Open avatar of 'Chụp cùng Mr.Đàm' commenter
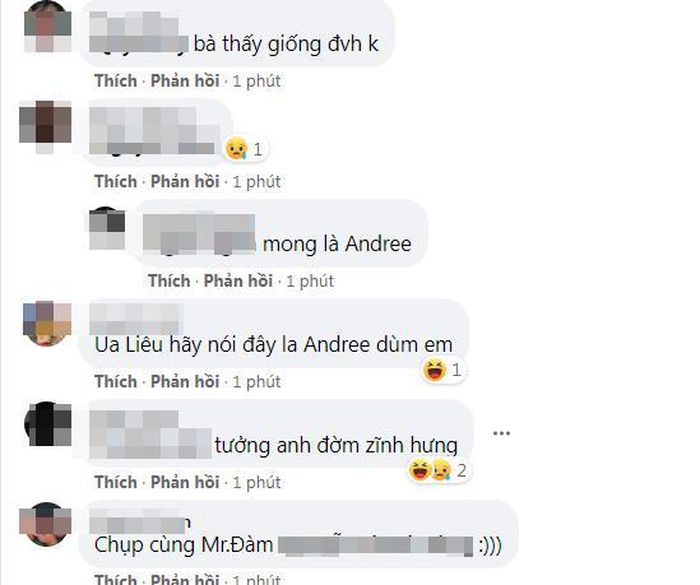The height and width of the screenshot is (585, 700). click(x=46, y=524)
